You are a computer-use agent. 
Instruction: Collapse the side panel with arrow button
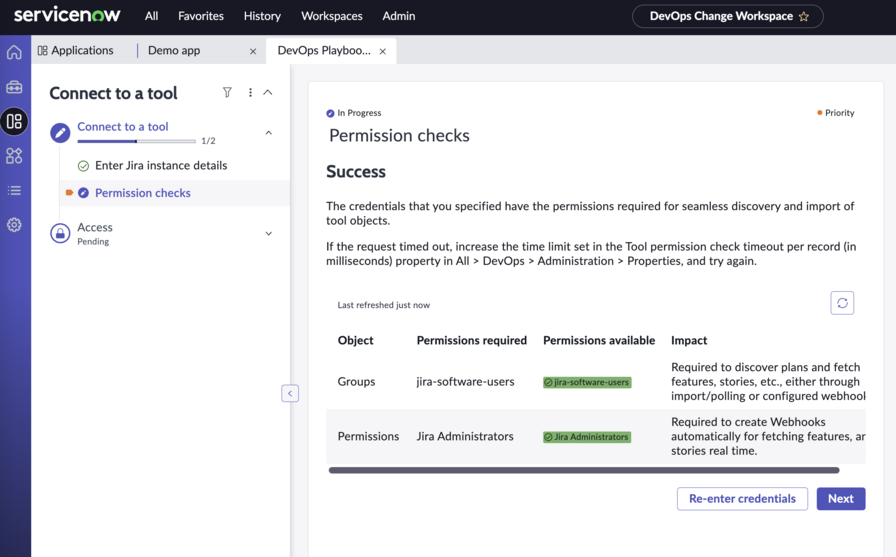click(x=290, y=393)
